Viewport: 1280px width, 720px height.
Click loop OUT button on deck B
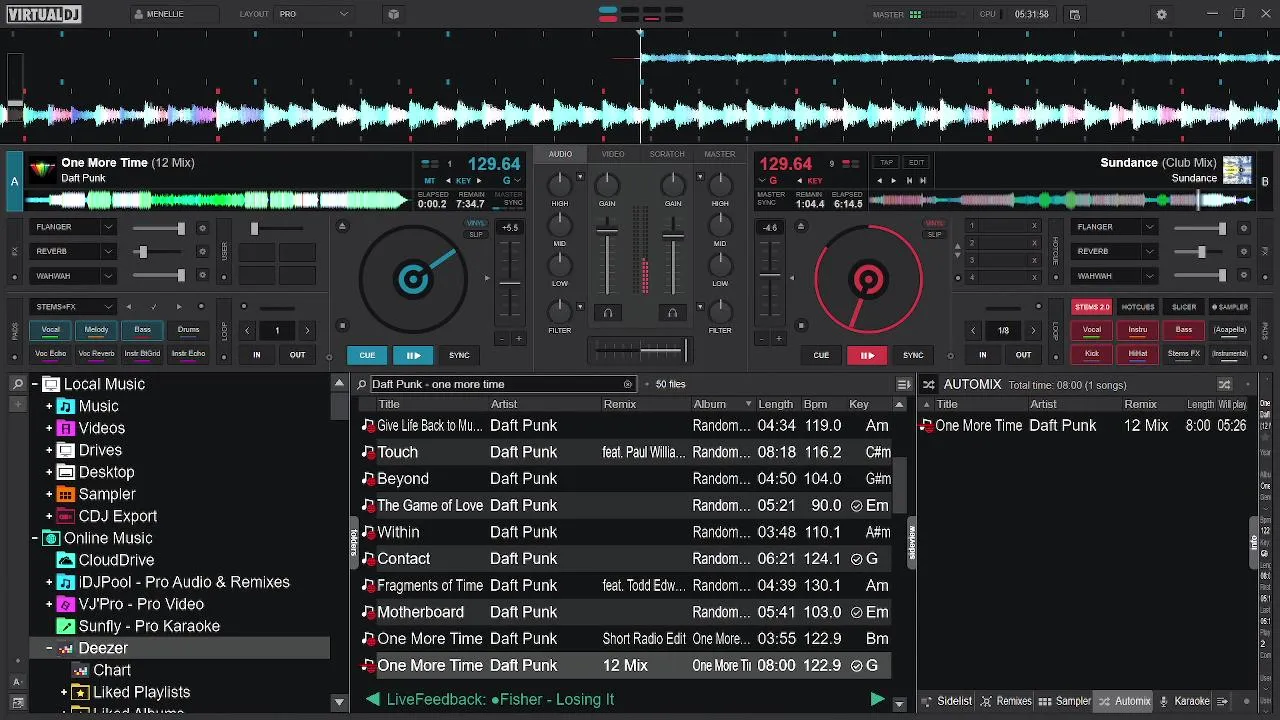click(1023, 355)
